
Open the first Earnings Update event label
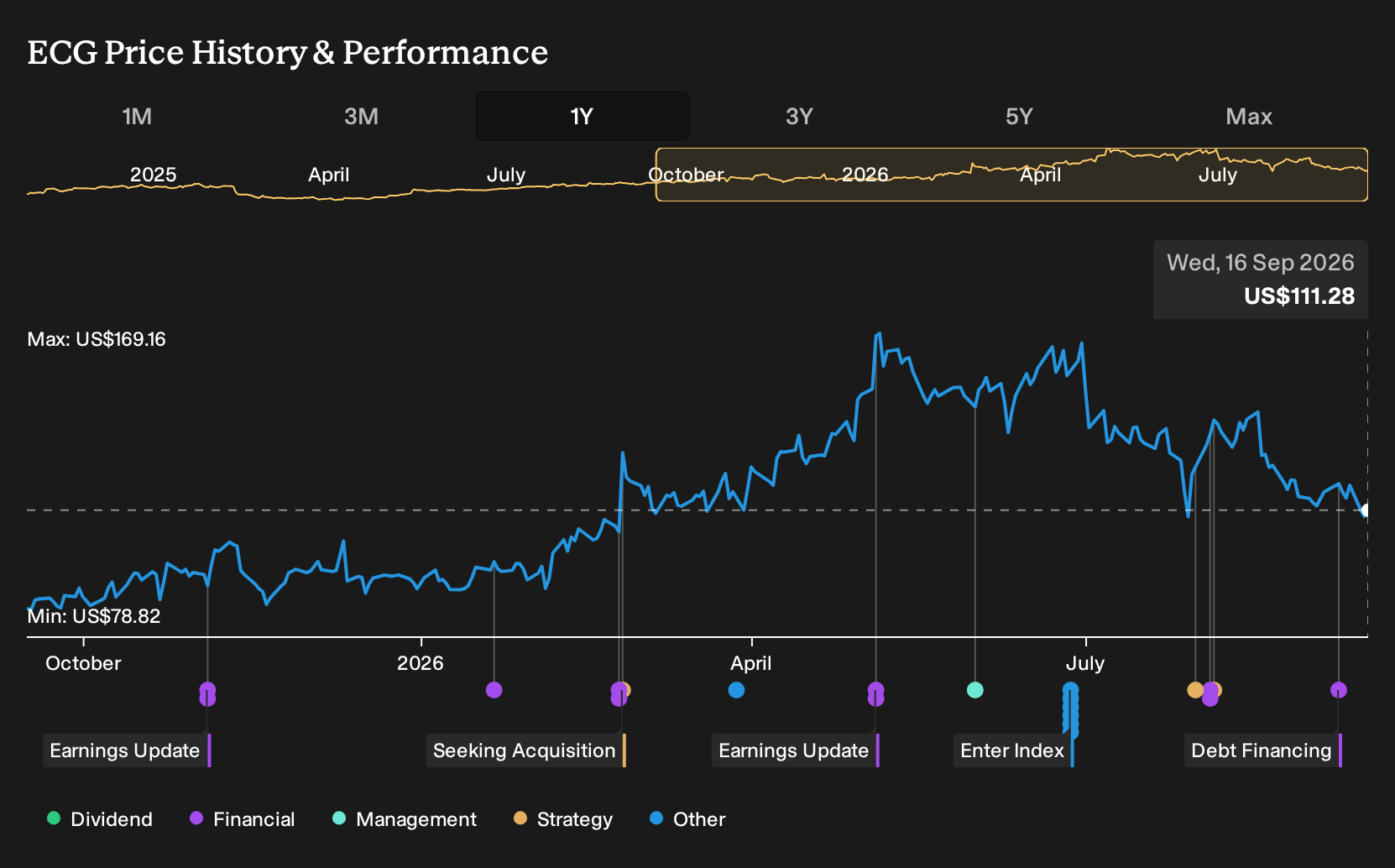tap(125, 750)
